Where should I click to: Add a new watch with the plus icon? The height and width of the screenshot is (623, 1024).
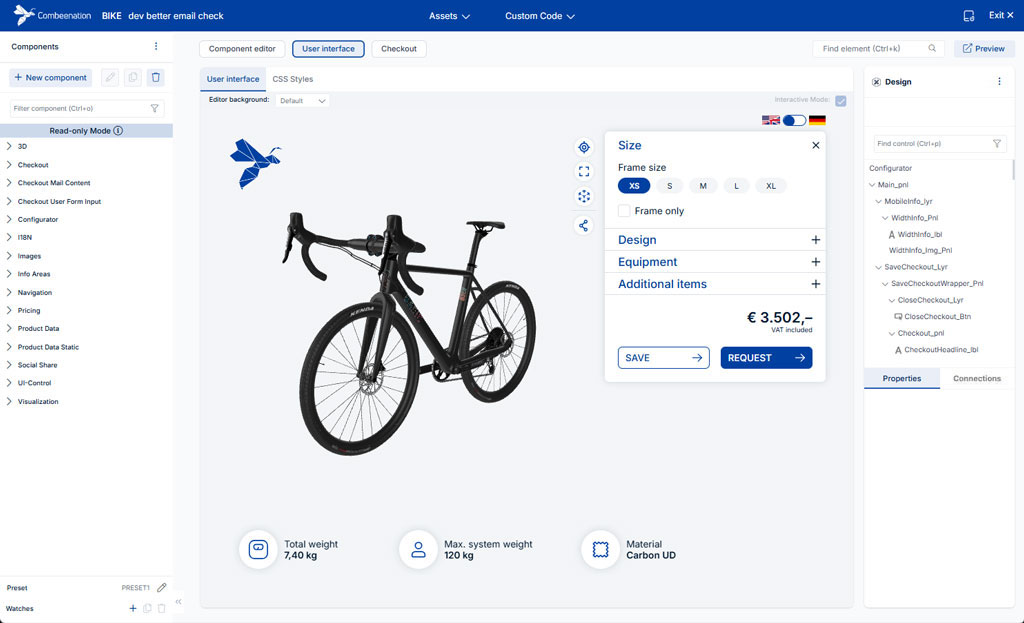click(x=132, y=607)
